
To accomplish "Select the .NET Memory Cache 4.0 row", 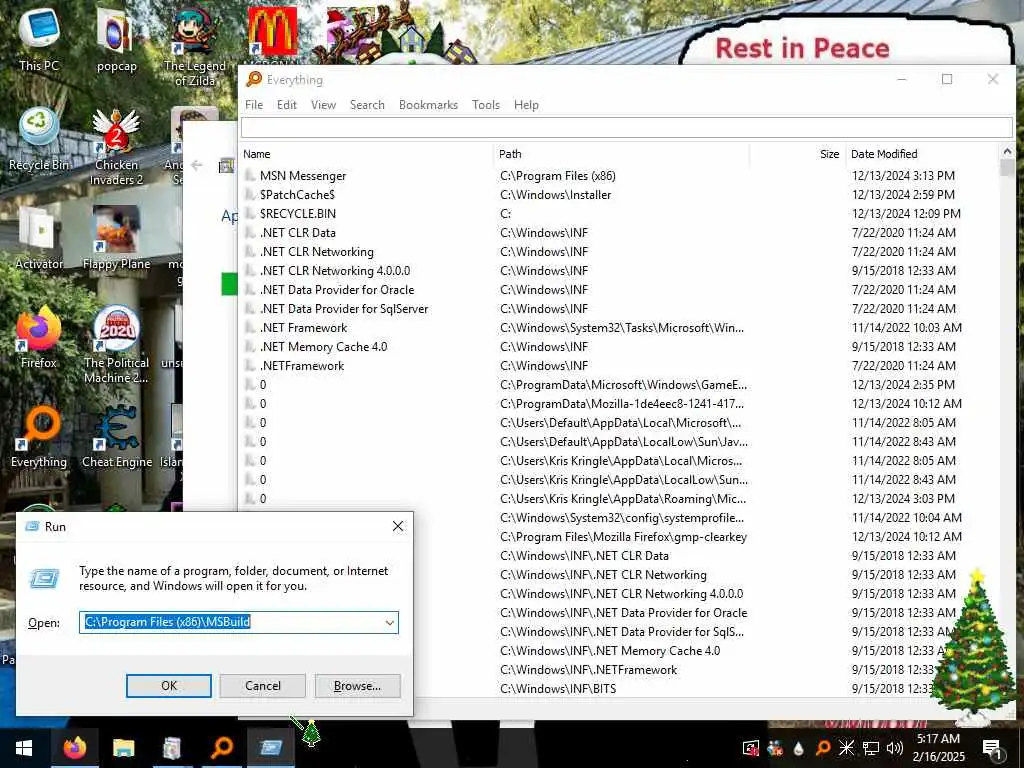I will tap(618, 347).
